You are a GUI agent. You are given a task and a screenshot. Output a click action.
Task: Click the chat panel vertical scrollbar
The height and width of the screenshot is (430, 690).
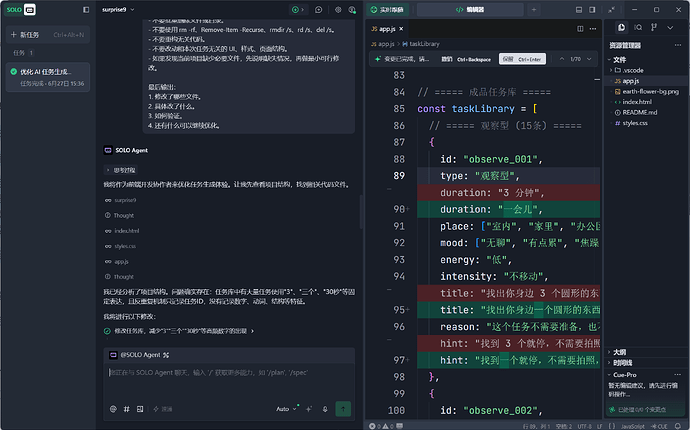point(361,211)
